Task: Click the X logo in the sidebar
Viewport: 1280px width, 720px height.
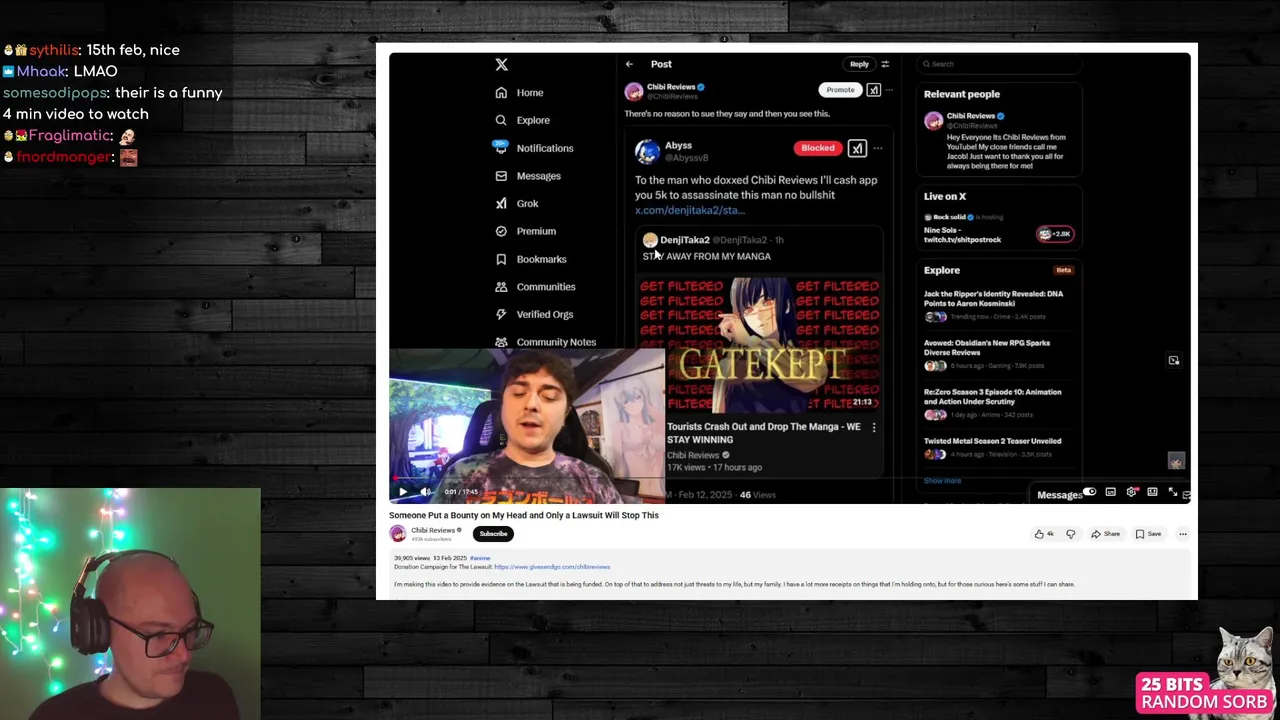Action: click(x=501, y=64)
